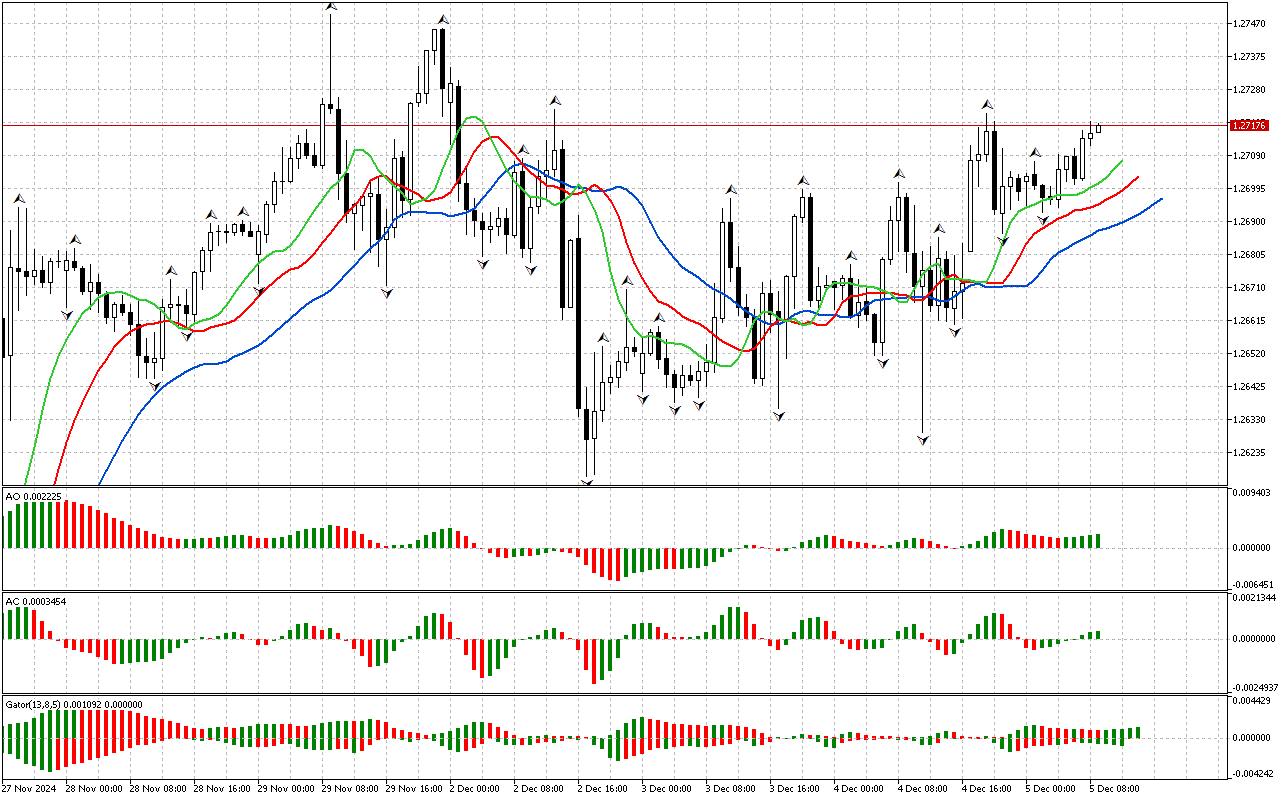Image resolution: width=1280 pixels, height=800 pixels.
Task: Click the 1.27090 price scale label
Action: [x=1249, y=156]
